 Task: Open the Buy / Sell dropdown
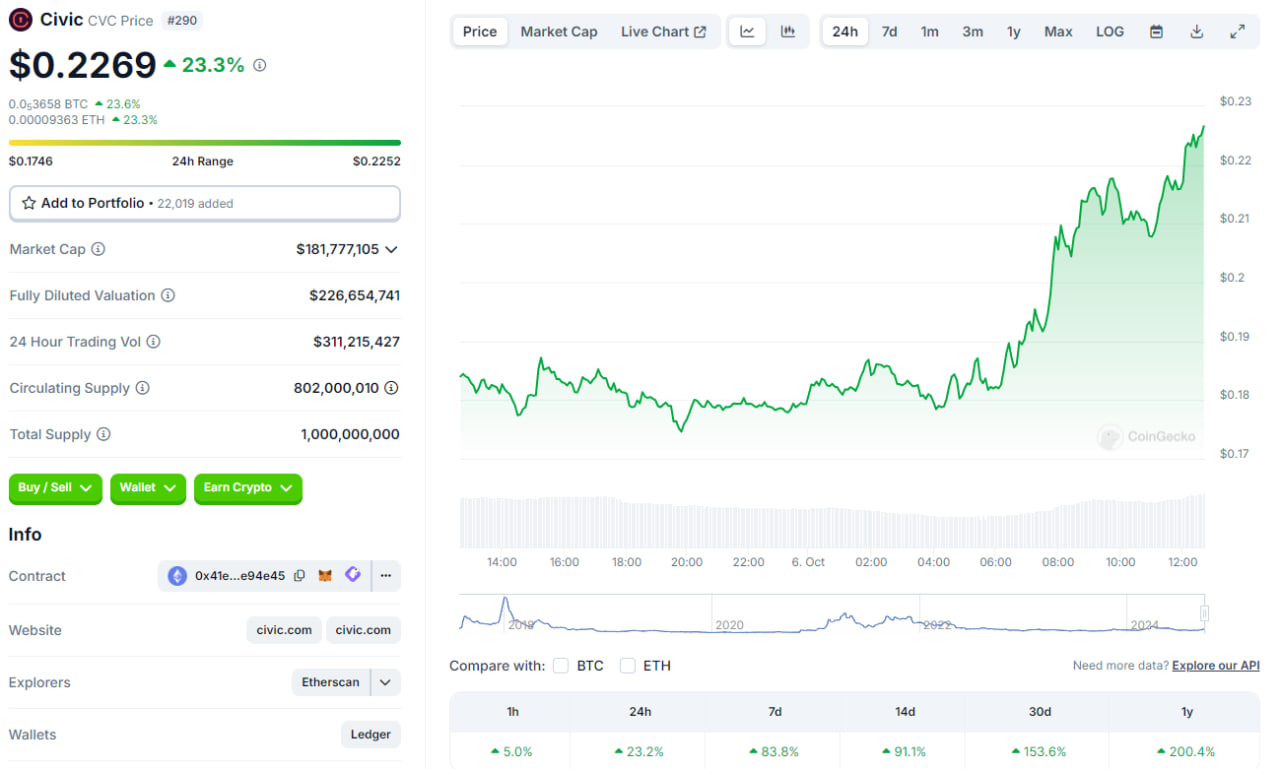55,488
